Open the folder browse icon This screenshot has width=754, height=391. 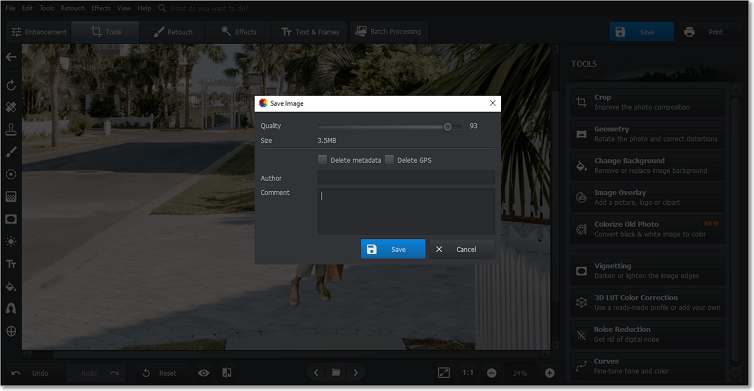[336, 373]
